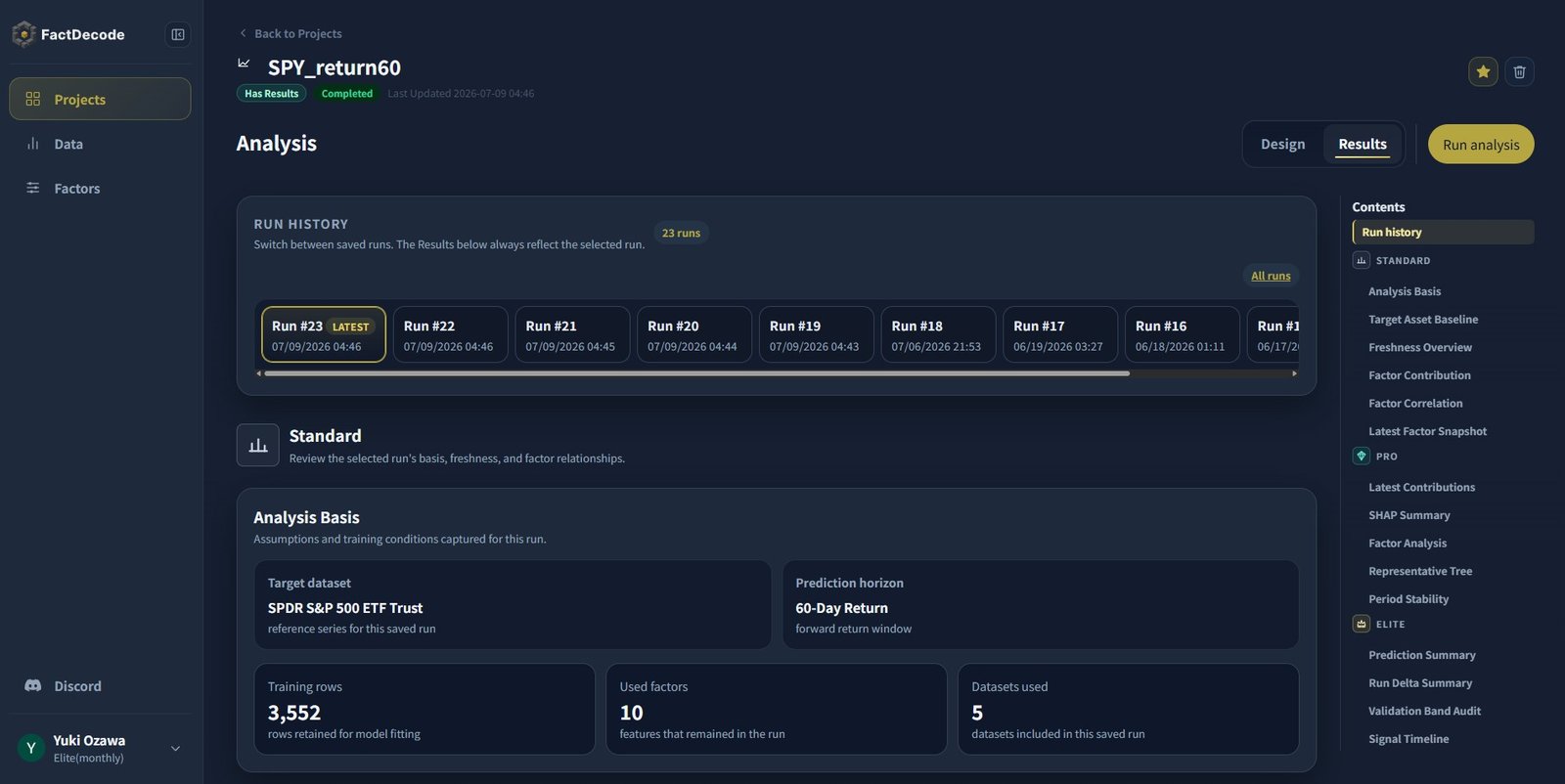This screenshot has height=784, width=1565.
Task: Click the ELITE crown icon in Contents
Action: click(1361, 624)
